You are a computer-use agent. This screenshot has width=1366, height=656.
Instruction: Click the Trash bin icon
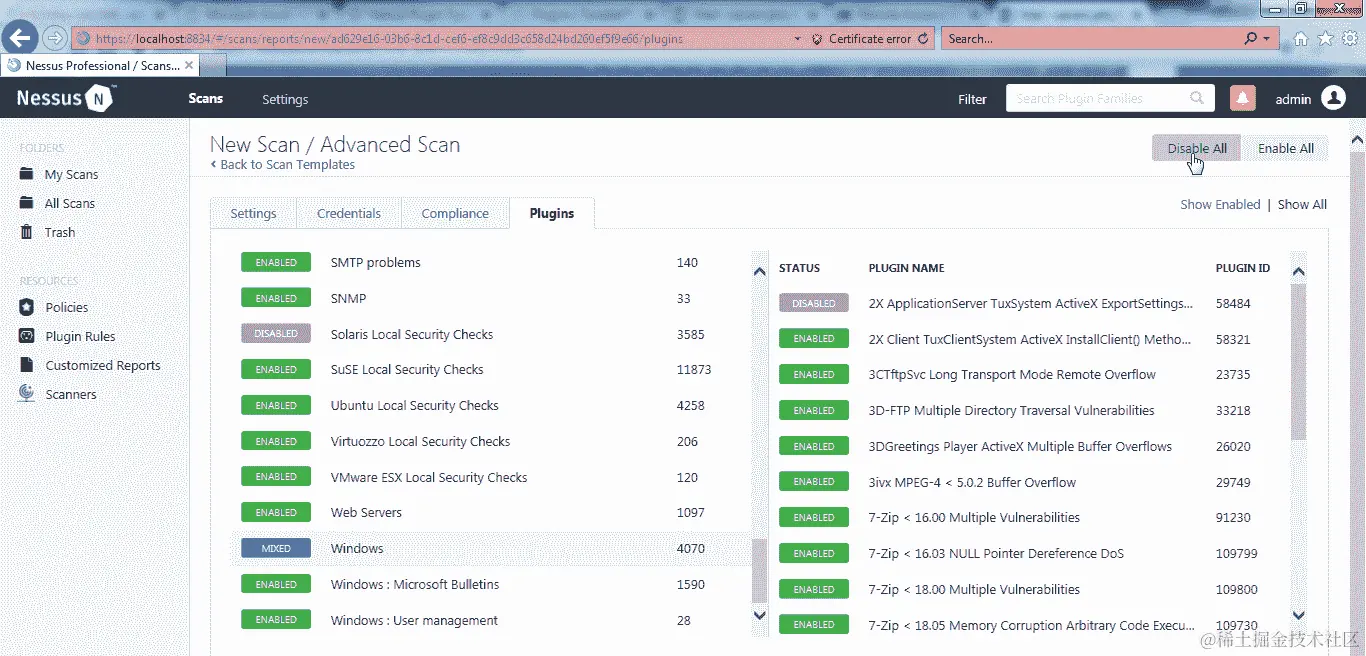(x=27, y=232)
